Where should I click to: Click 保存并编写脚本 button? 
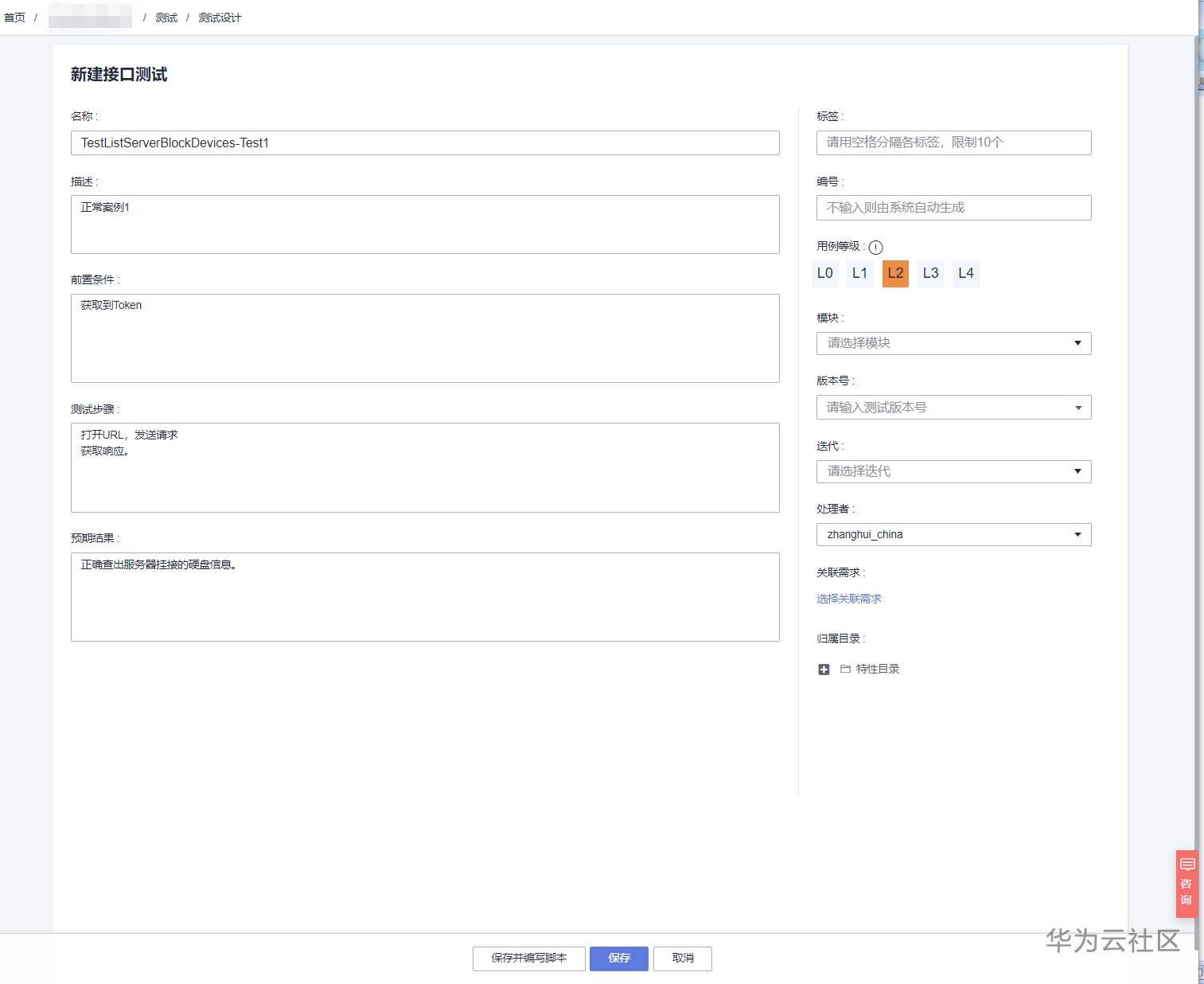529,959
